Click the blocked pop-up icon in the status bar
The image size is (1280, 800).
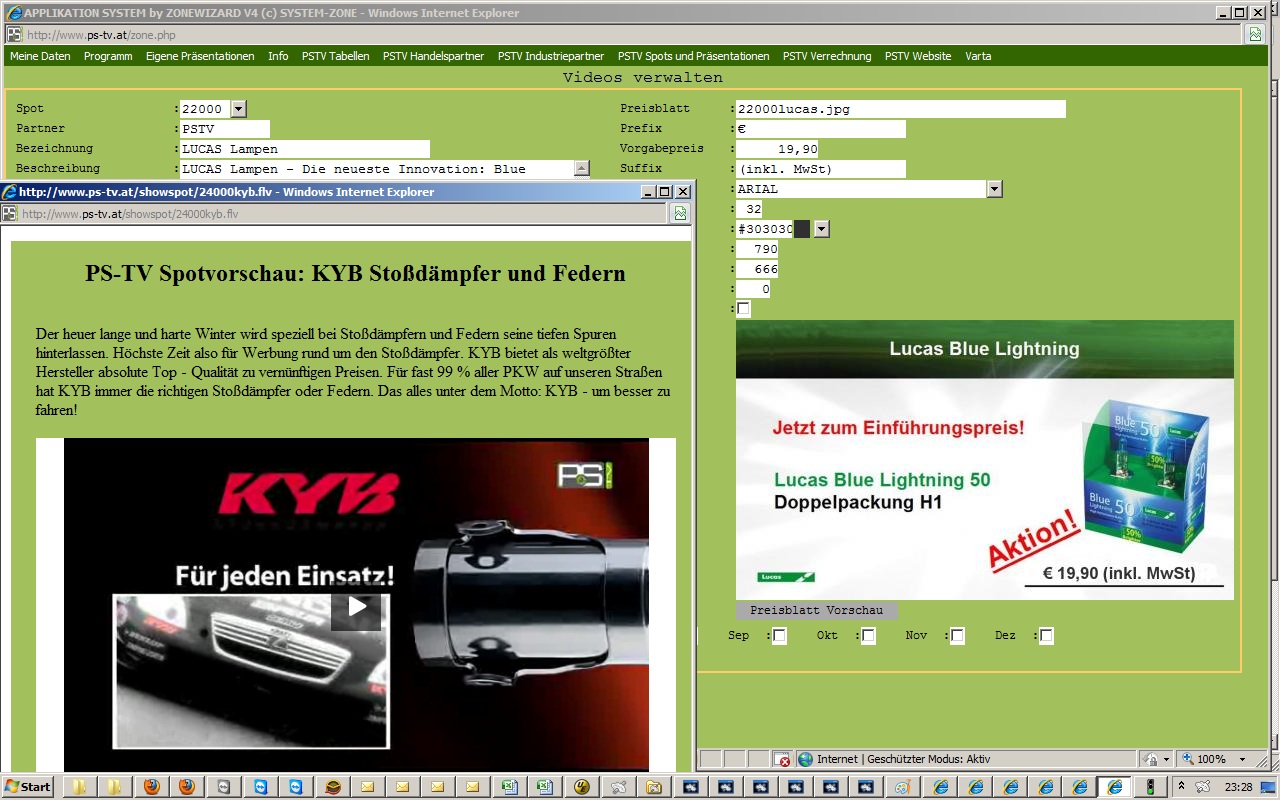pos(783,759)
